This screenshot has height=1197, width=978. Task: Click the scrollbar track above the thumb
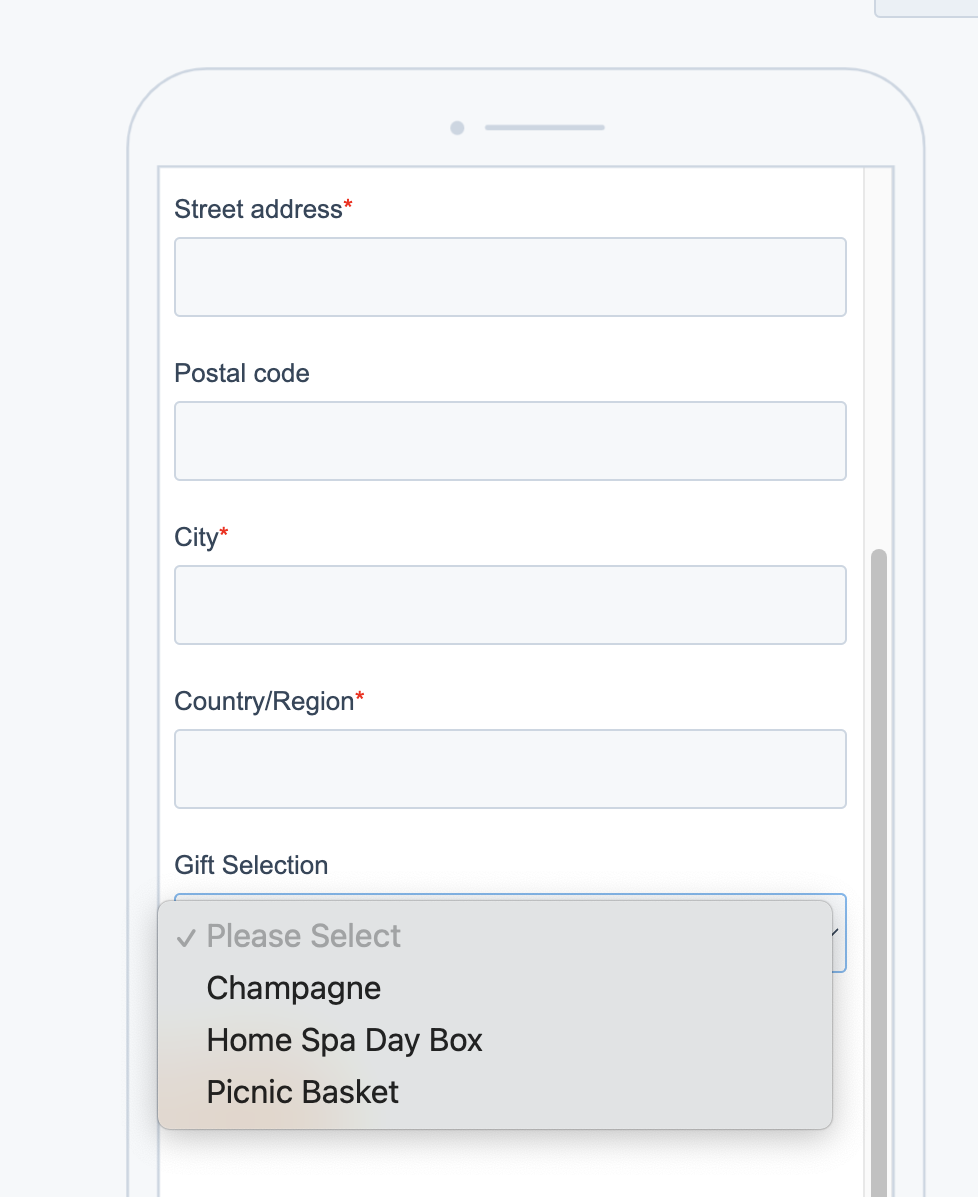click(879, 357)
